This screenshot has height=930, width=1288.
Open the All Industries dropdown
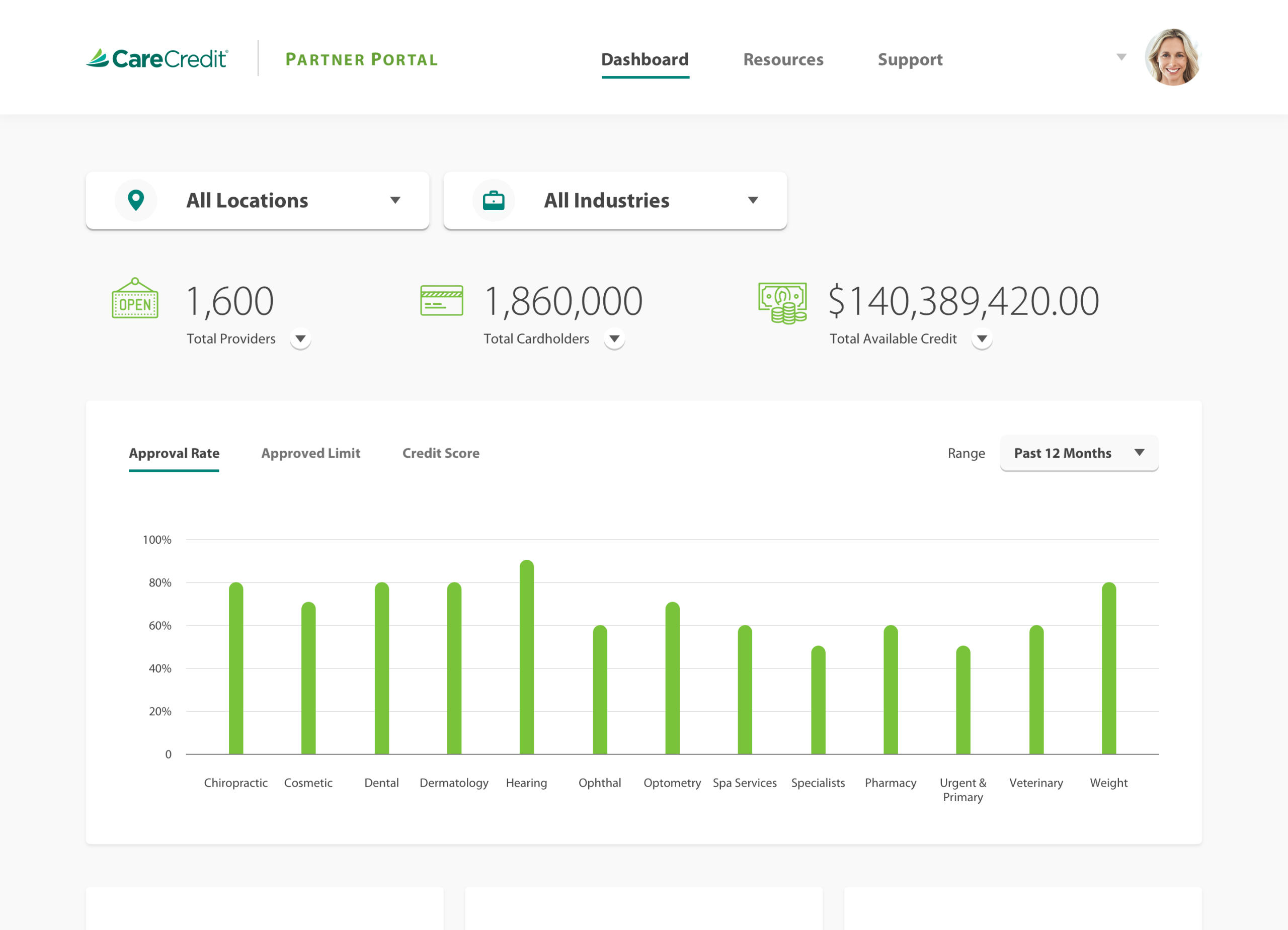click(615, 200)
